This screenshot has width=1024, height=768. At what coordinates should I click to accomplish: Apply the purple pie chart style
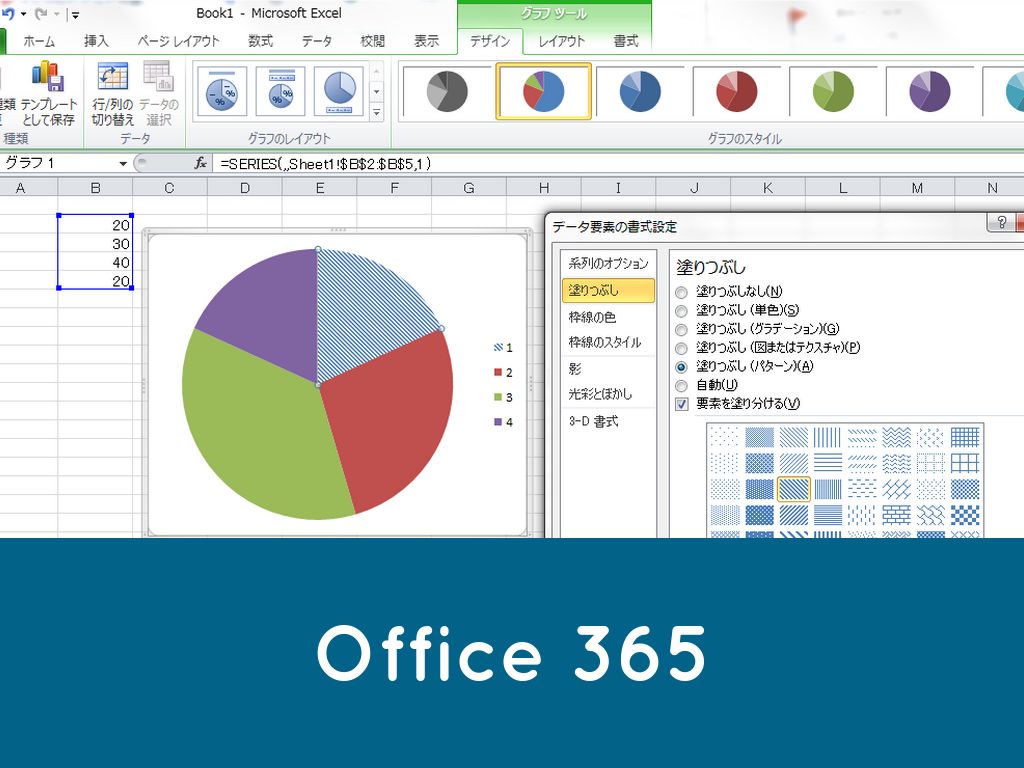pos(930,92)
